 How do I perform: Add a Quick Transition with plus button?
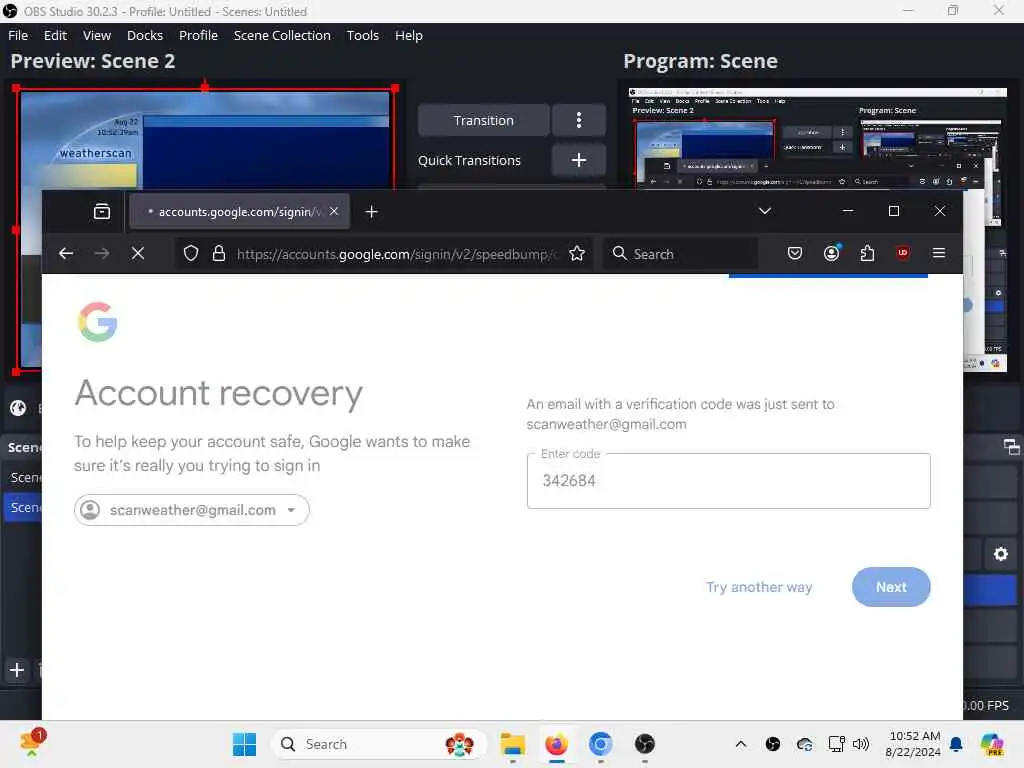pos(579,160)
